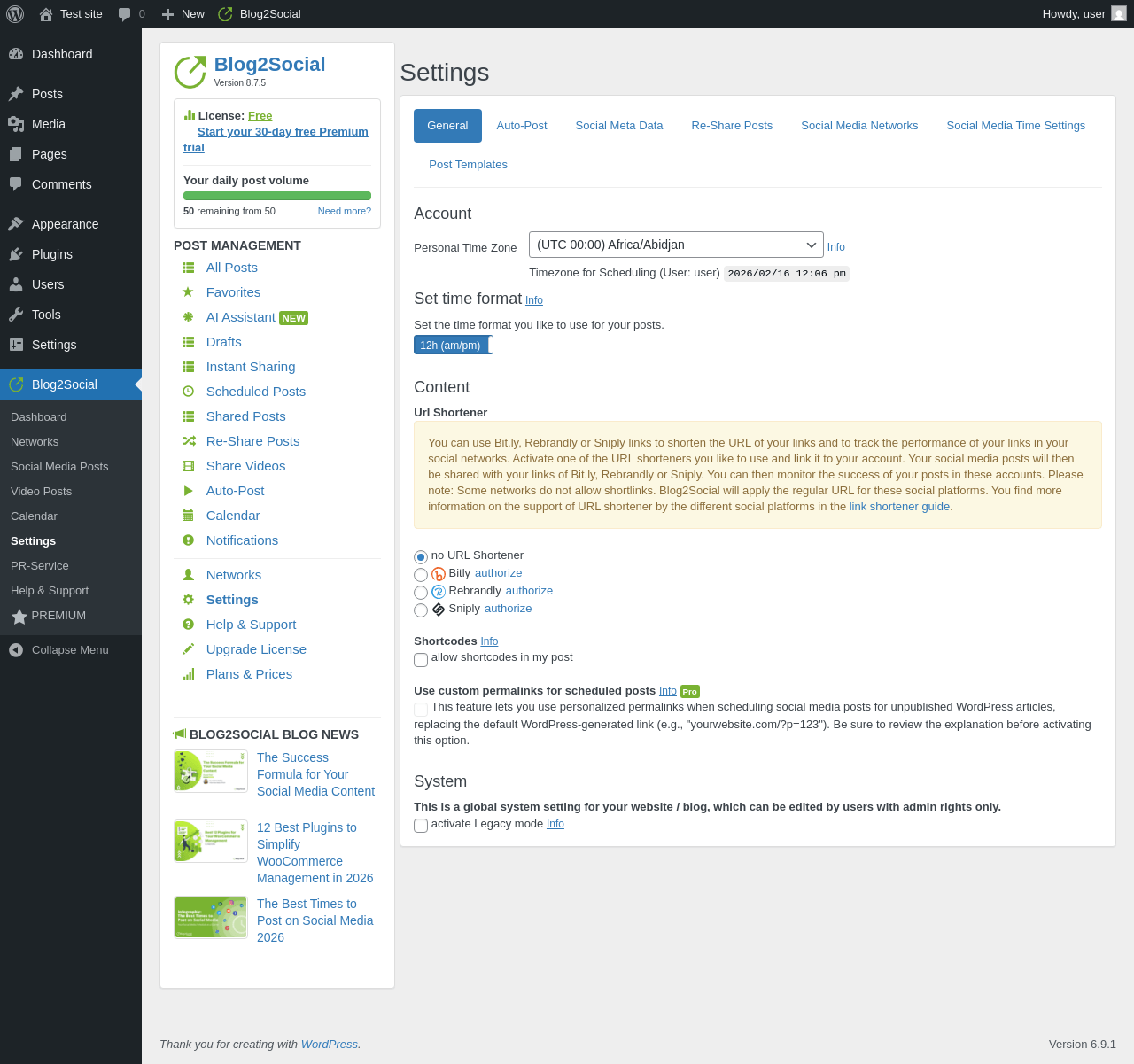Click the Notifications alert icon

(188, 540)
